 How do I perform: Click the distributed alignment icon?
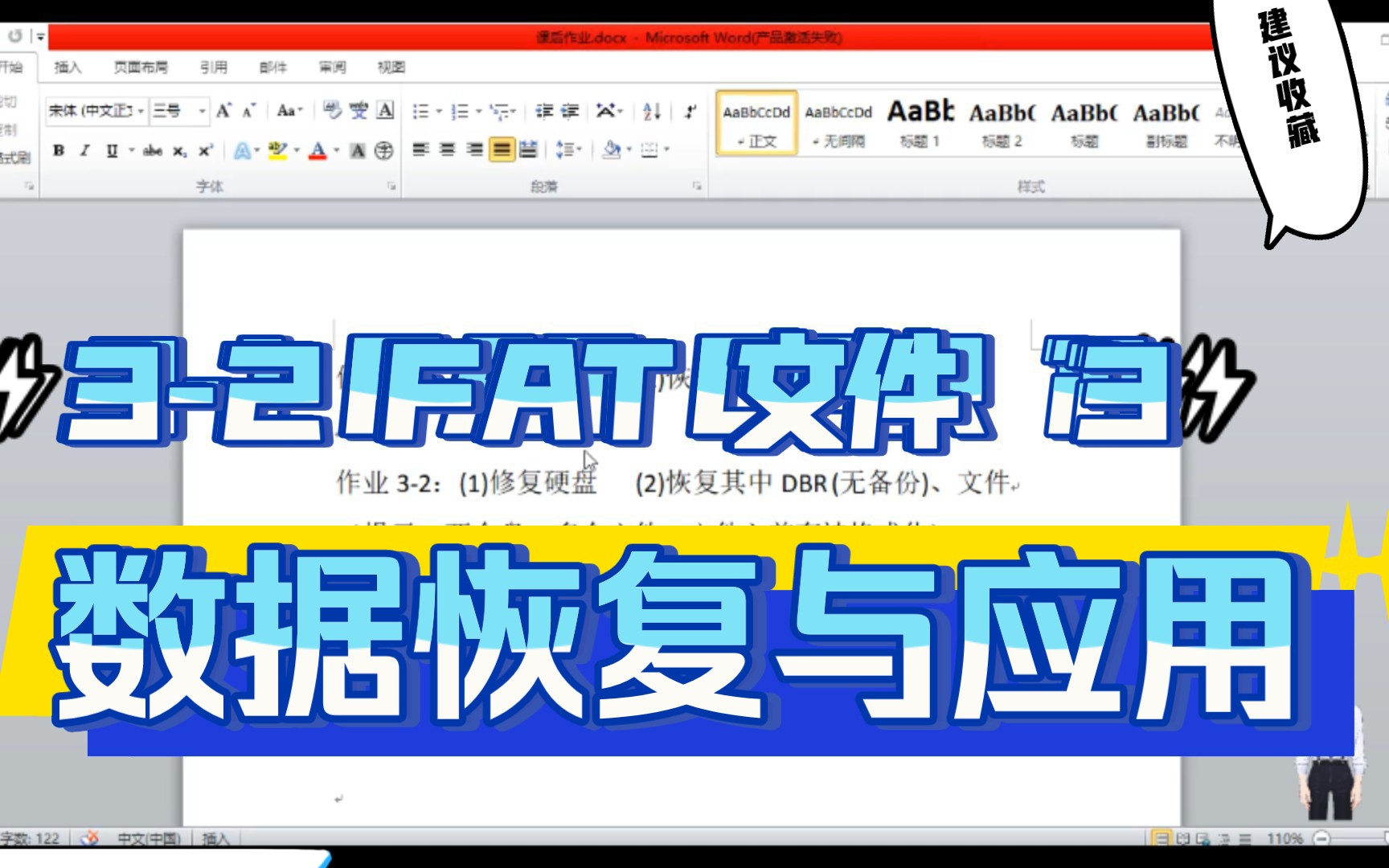click(x=528, y=149)
